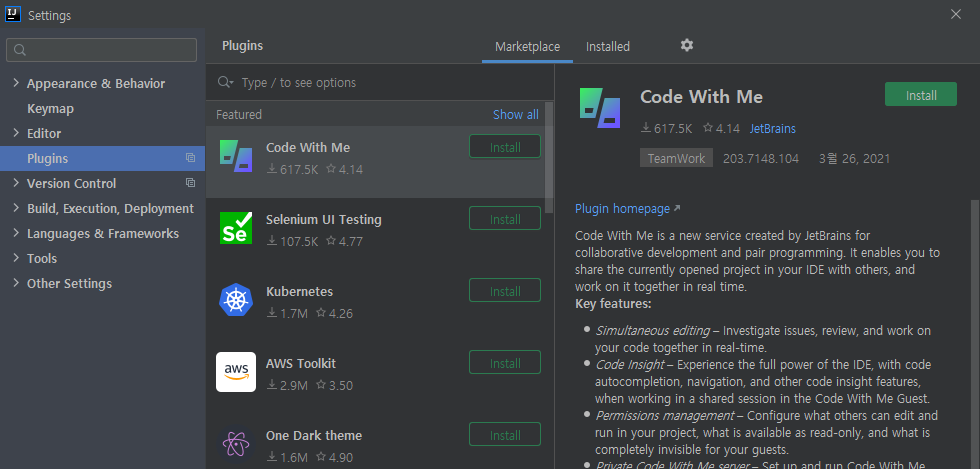980x469 pixels.
Task: Click the copy icon beside Plugins setting
Action: pyautogui.click(x=191, y=158)
